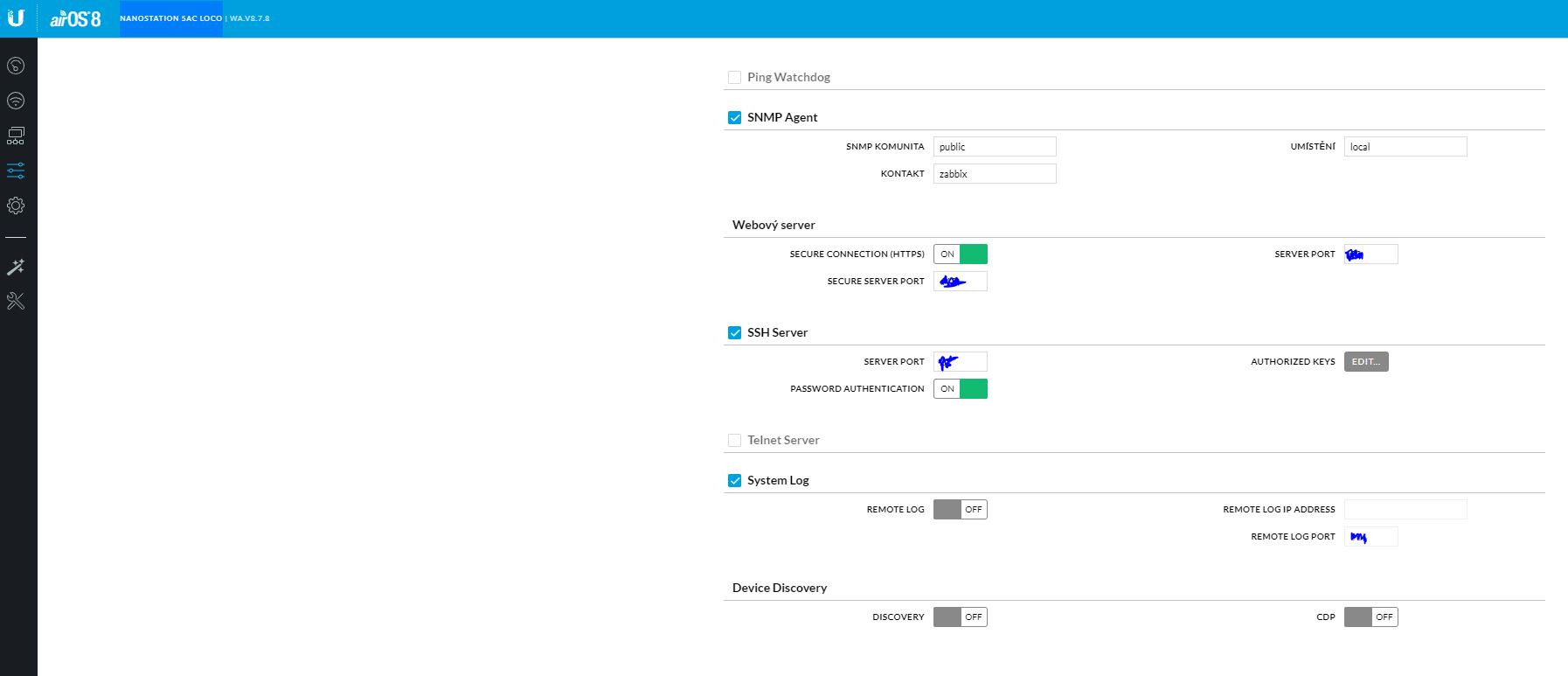Uncheck the SNMP Agent checkbox

(x=734, y=118)
